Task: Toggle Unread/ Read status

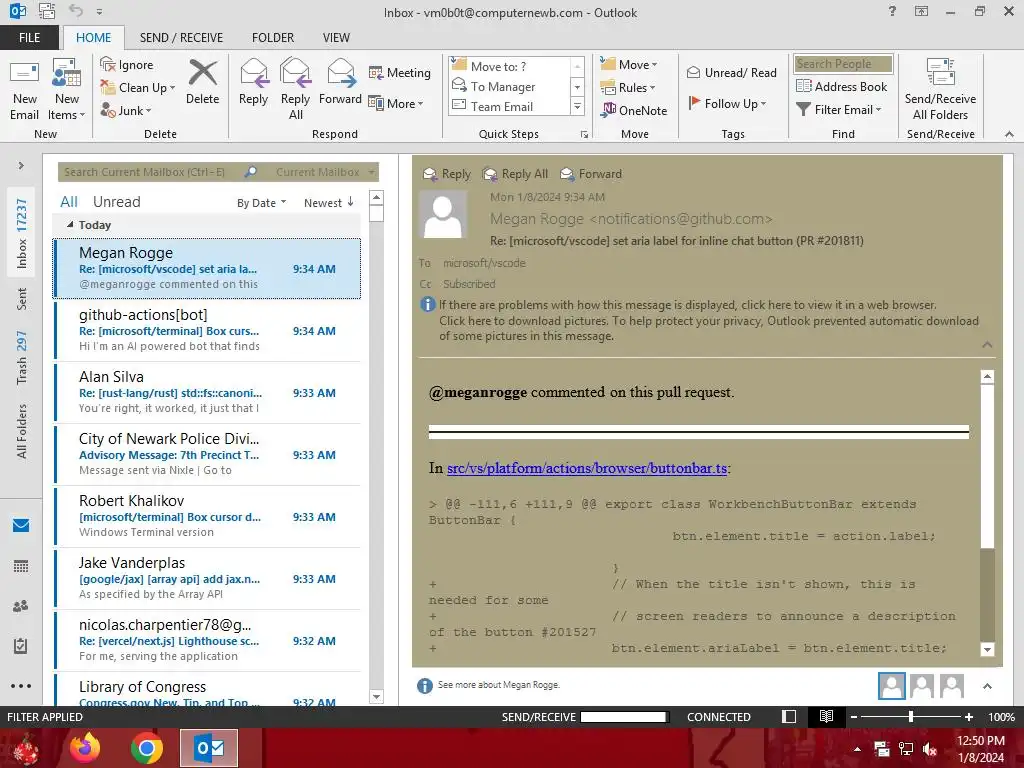Action: click(x=731, y=72)
